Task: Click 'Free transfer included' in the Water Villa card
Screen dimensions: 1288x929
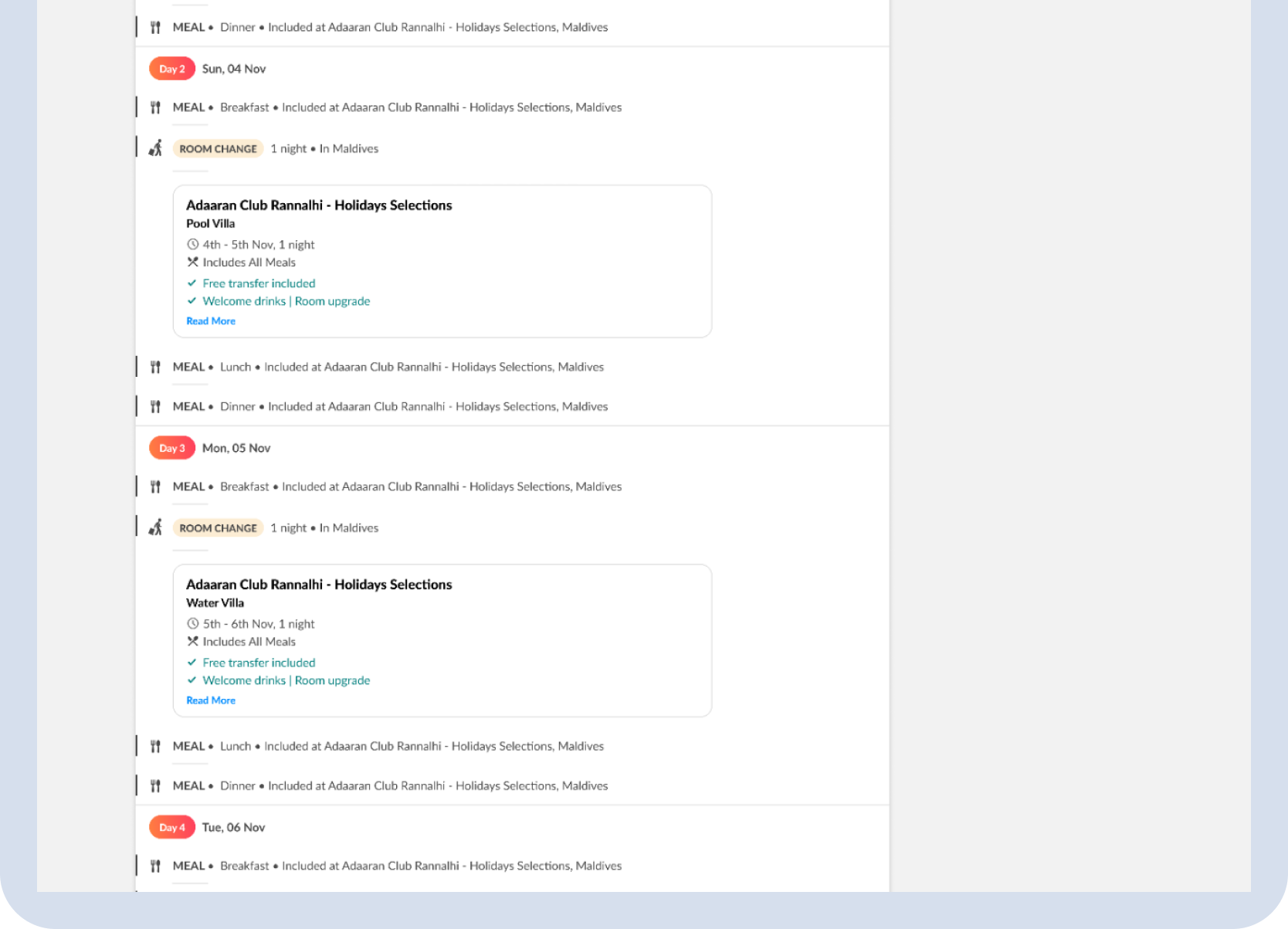Action: point(259,663)
